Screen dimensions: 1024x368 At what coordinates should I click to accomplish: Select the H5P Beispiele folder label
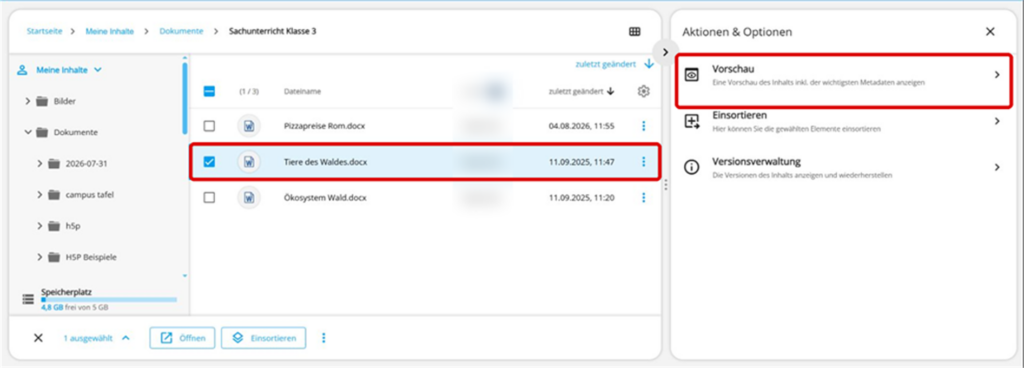[91, 258]
